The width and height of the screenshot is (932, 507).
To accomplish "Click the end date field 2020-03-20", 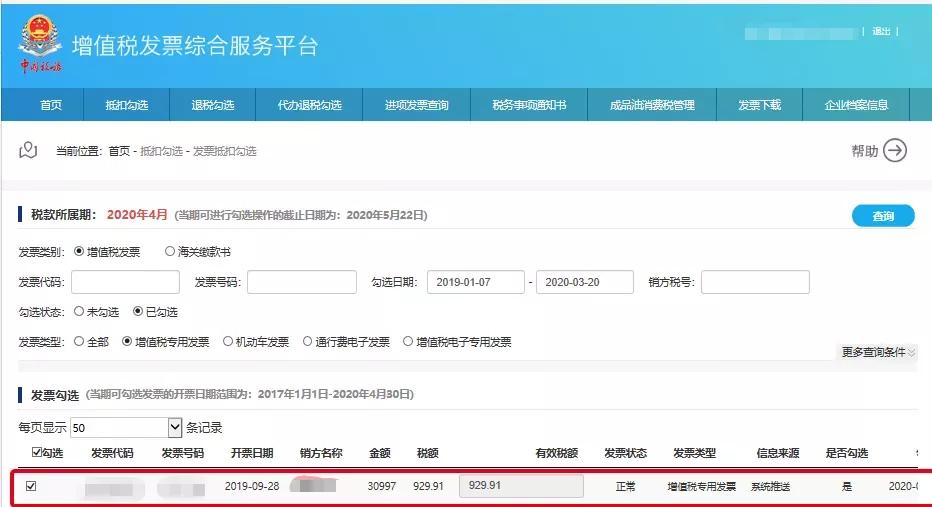I will coord(584,282).
